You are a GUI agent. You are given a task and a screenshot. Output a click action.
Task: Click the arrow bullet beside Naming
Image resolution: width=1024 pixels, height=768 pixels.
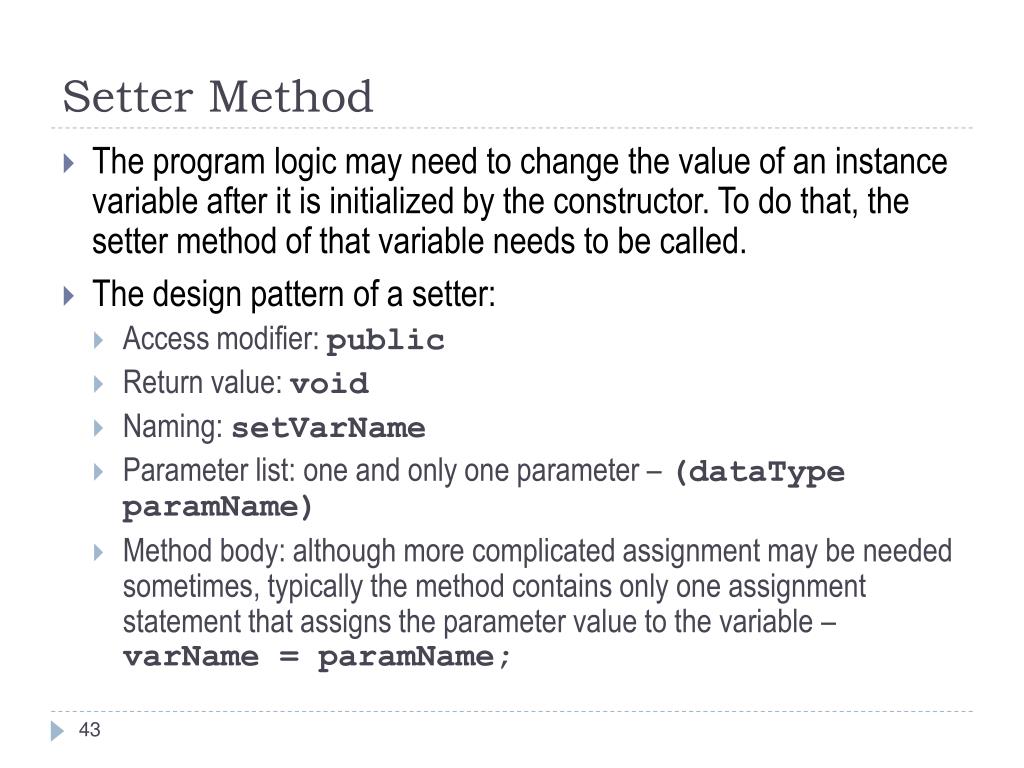[x=99, y=428]
